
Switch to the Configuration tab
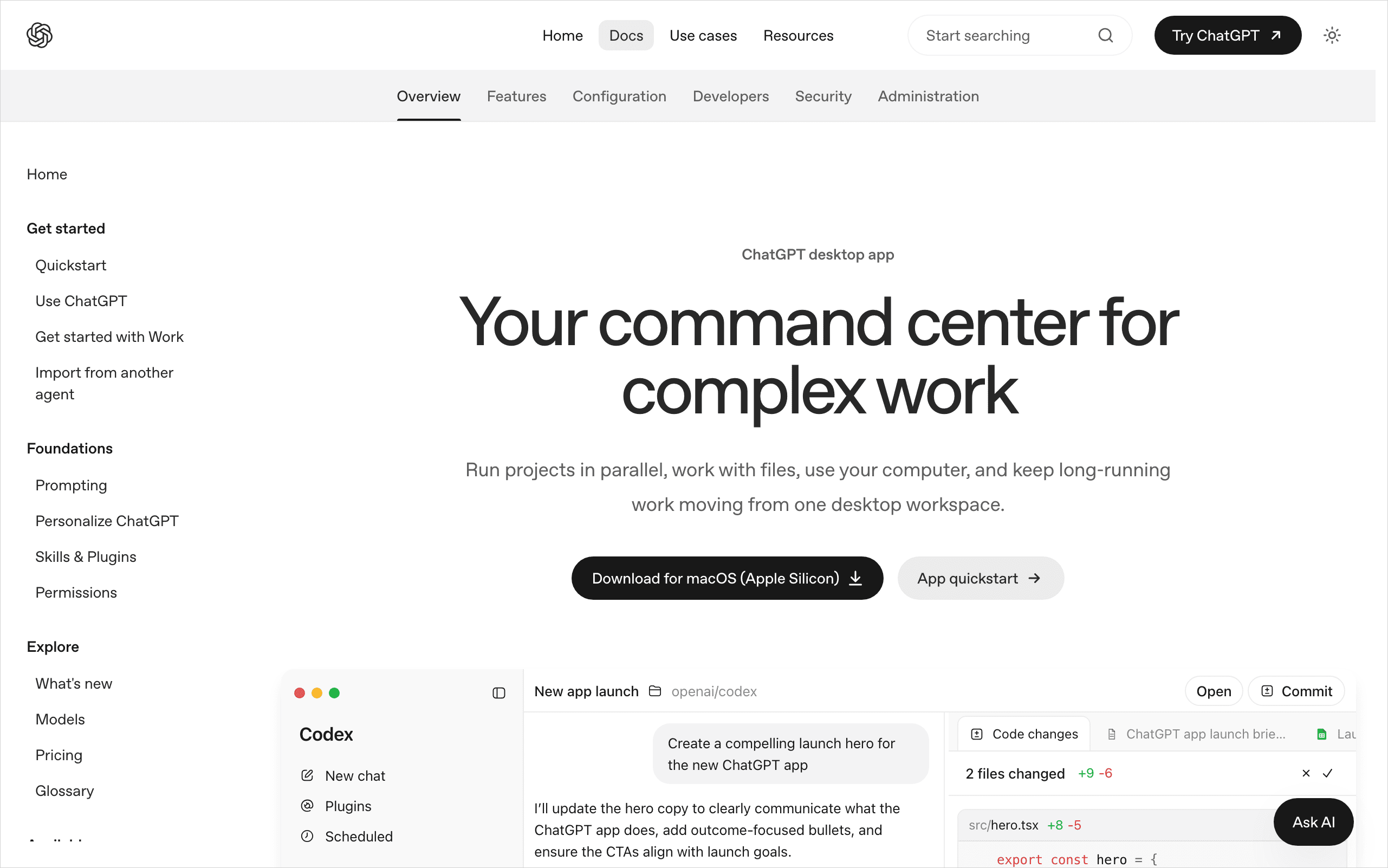pos(619,96)
